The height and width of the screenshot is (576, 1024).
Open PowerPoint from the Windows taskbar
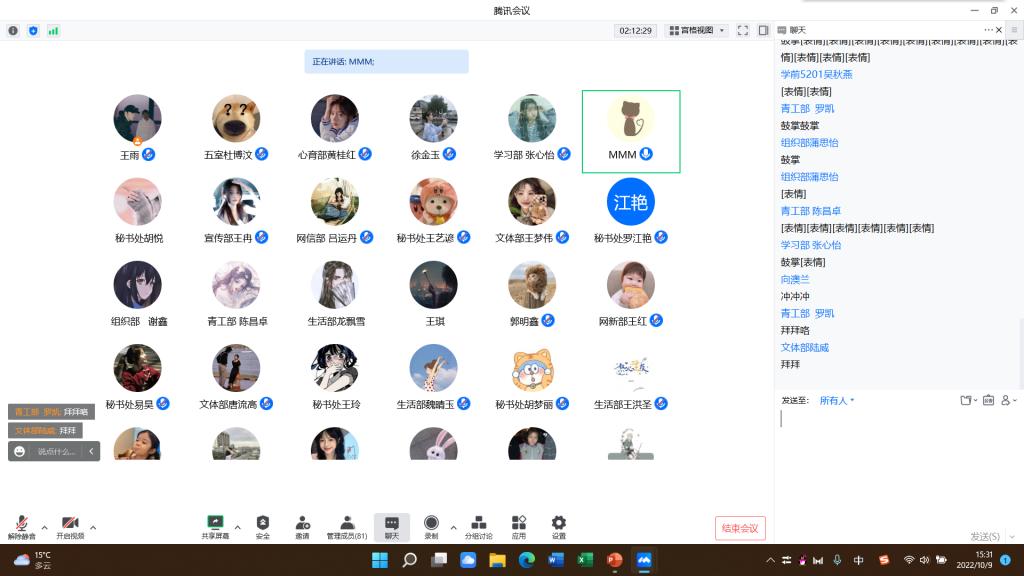[614, 560]
